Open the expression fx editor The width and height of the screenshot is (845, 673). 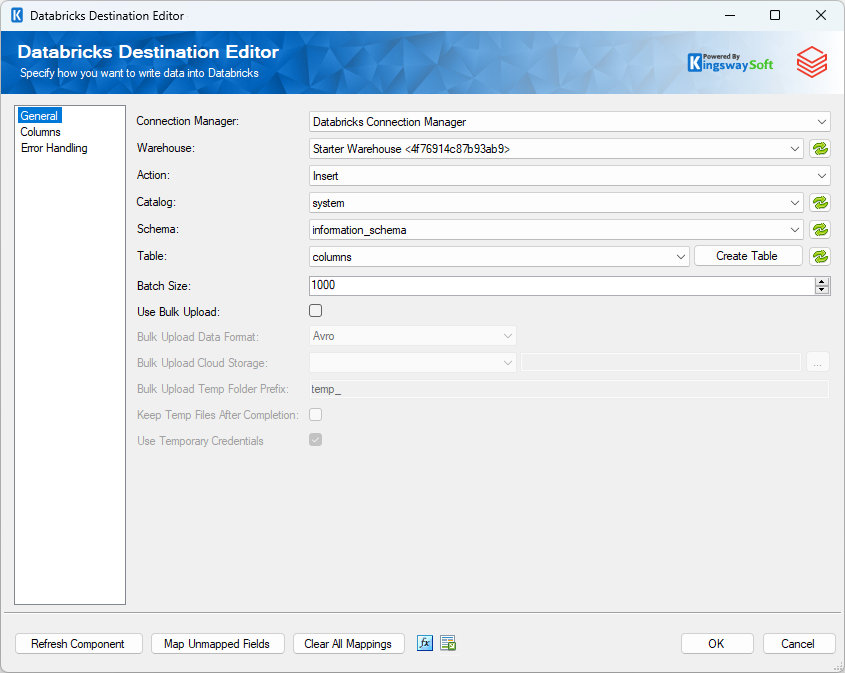point(425,643)
